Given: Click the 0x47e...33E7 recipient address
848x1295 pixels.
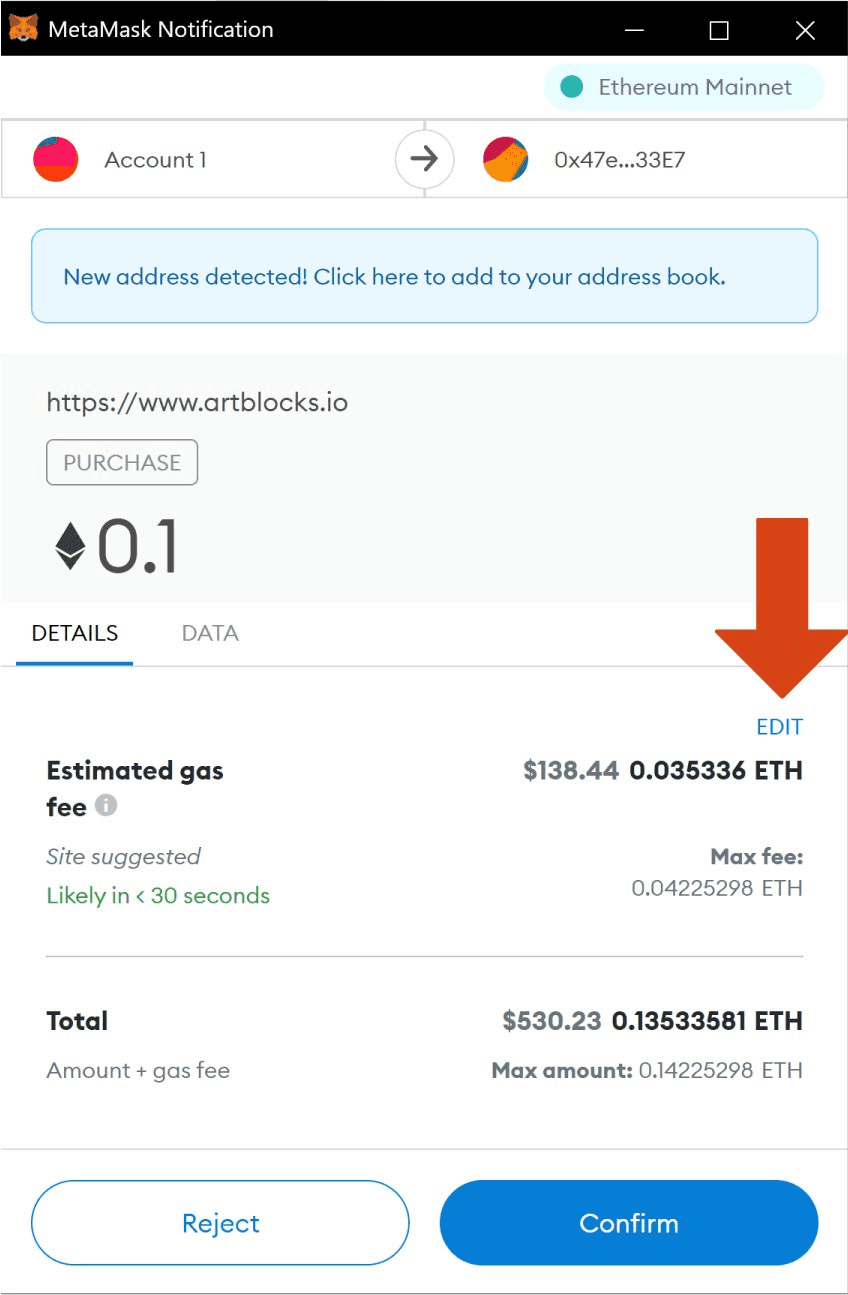Looking at the screenshot, I should 620,160.
